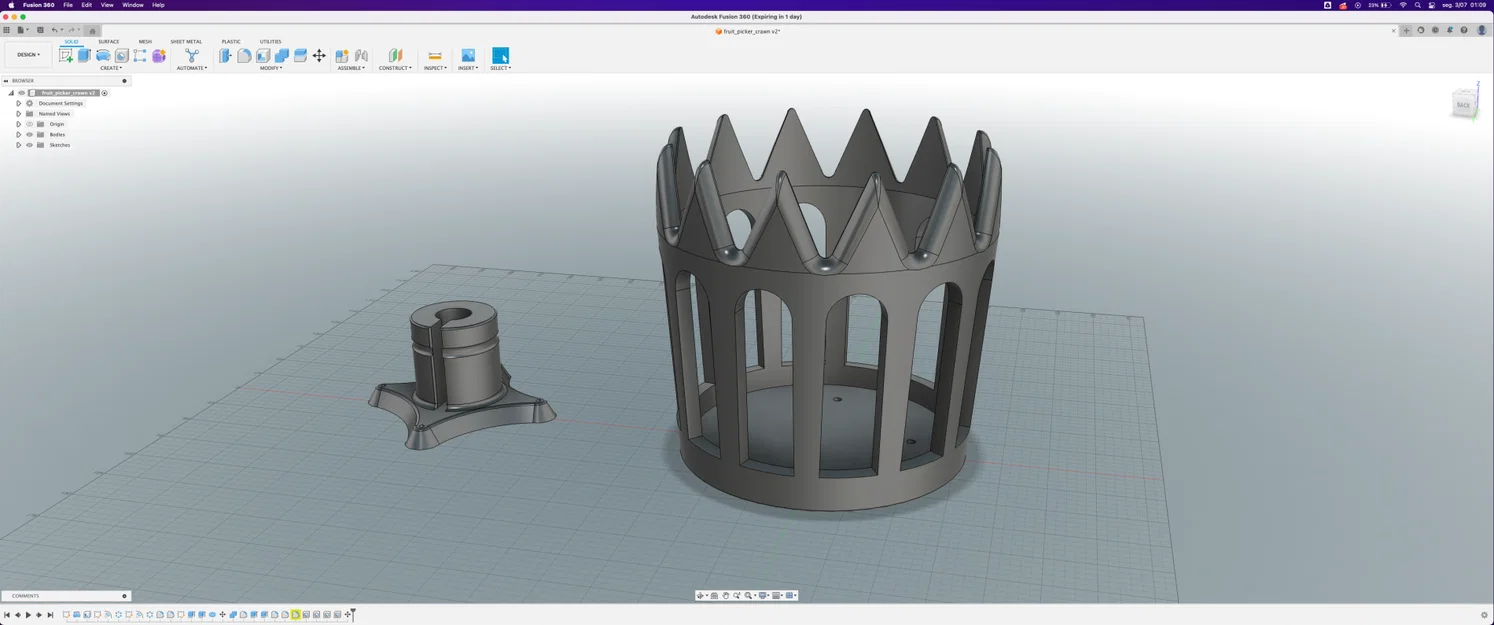Toggle visibility of Origin folder

point(29,124)
